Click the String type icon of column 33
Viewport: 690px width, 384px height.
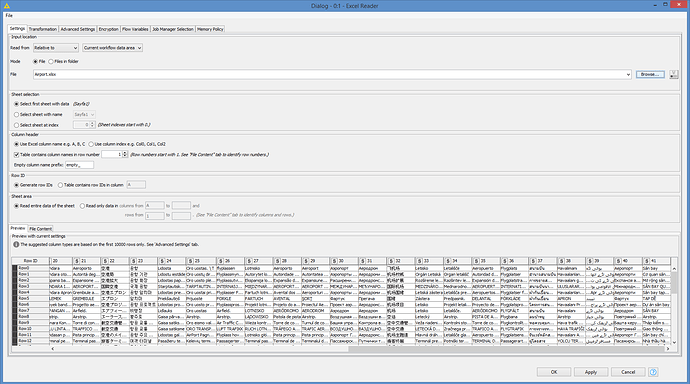[x=419, y=261]
